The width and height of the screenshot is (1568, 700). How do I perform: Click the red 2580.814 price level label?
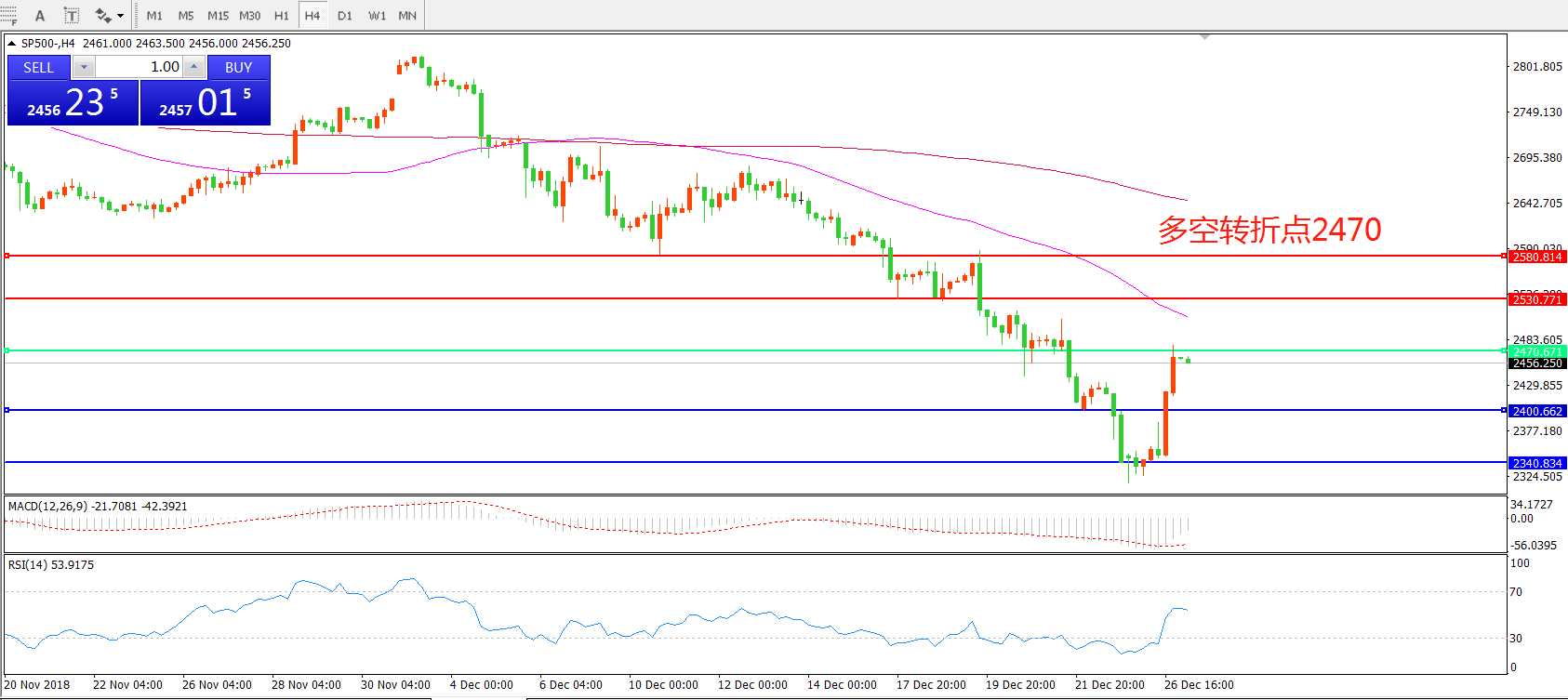point(1536,257)
